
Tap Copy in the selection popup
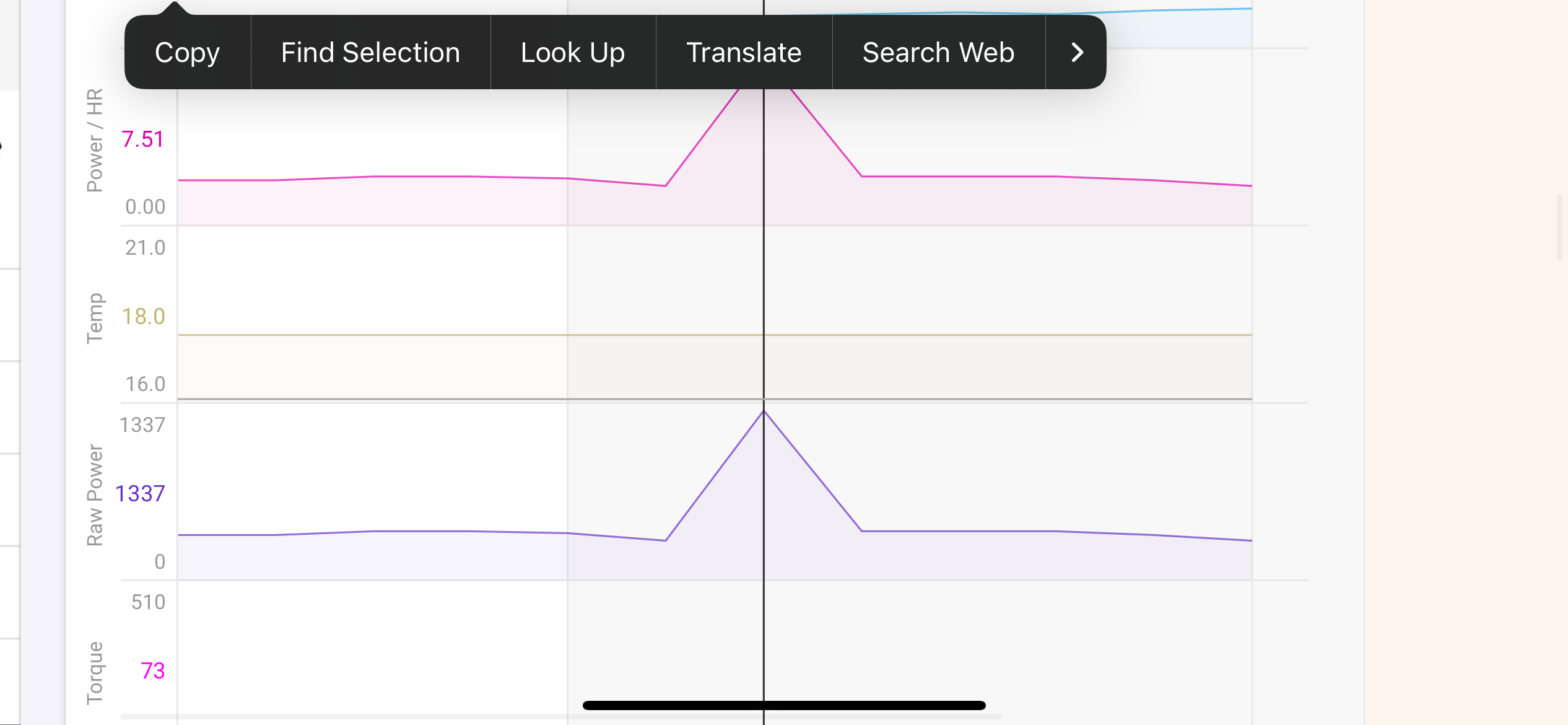187,53
